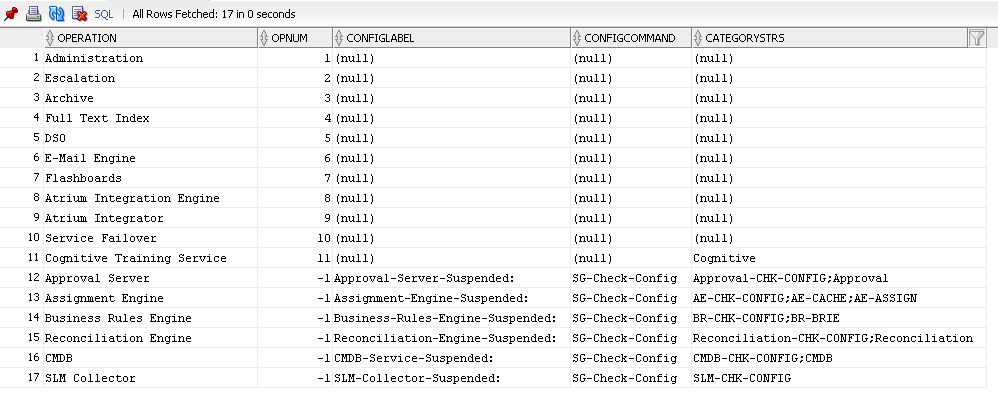The image size is (998, 397).
Task: Click the print results icon
Action: [34, 13]
